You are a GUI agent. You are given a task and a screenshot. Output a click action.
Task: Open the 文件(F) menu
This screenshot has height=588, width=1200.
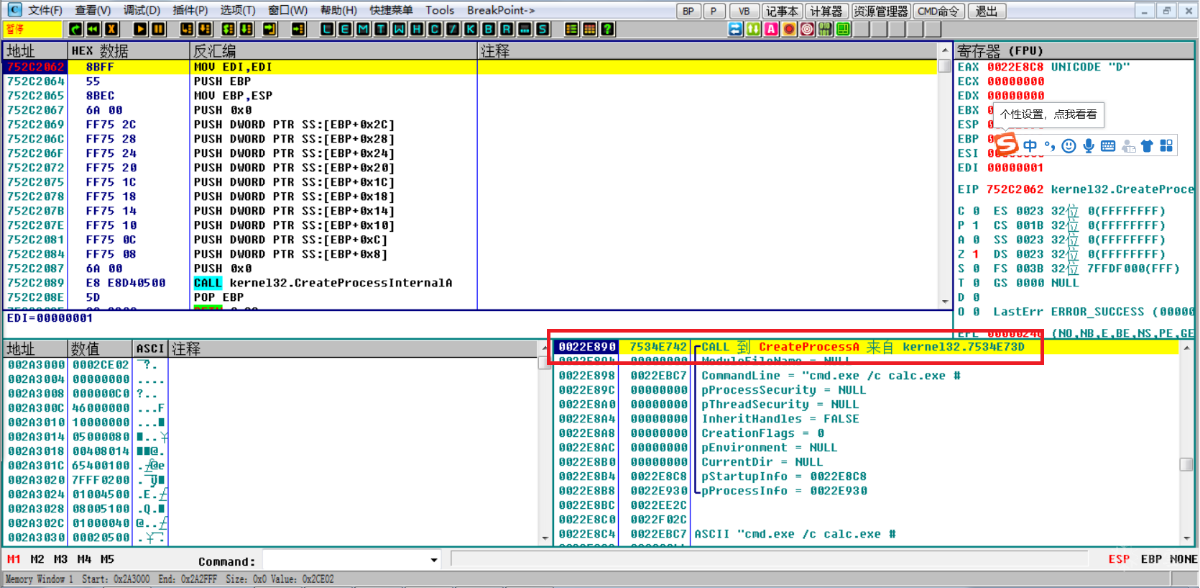pyautogui.click(x=45, y=10)
